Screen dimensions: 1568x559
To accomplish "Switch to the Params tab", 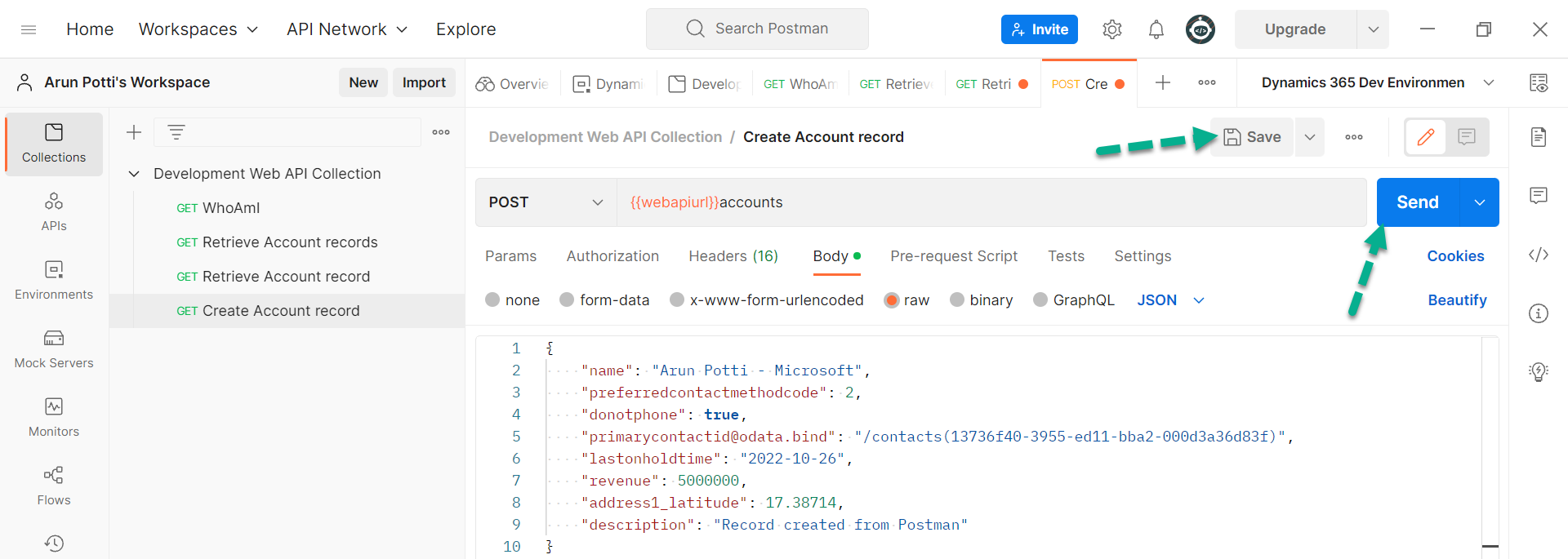I will (511, 256).
